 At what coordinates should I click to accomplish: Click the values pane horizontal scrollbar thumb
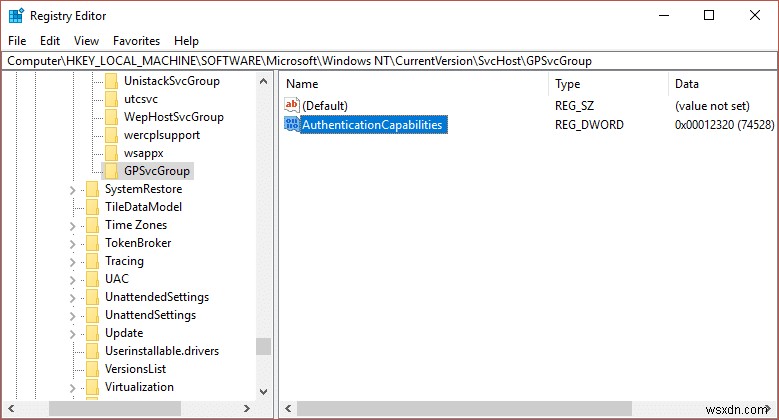pyautogui.click(x=465, y=409)
